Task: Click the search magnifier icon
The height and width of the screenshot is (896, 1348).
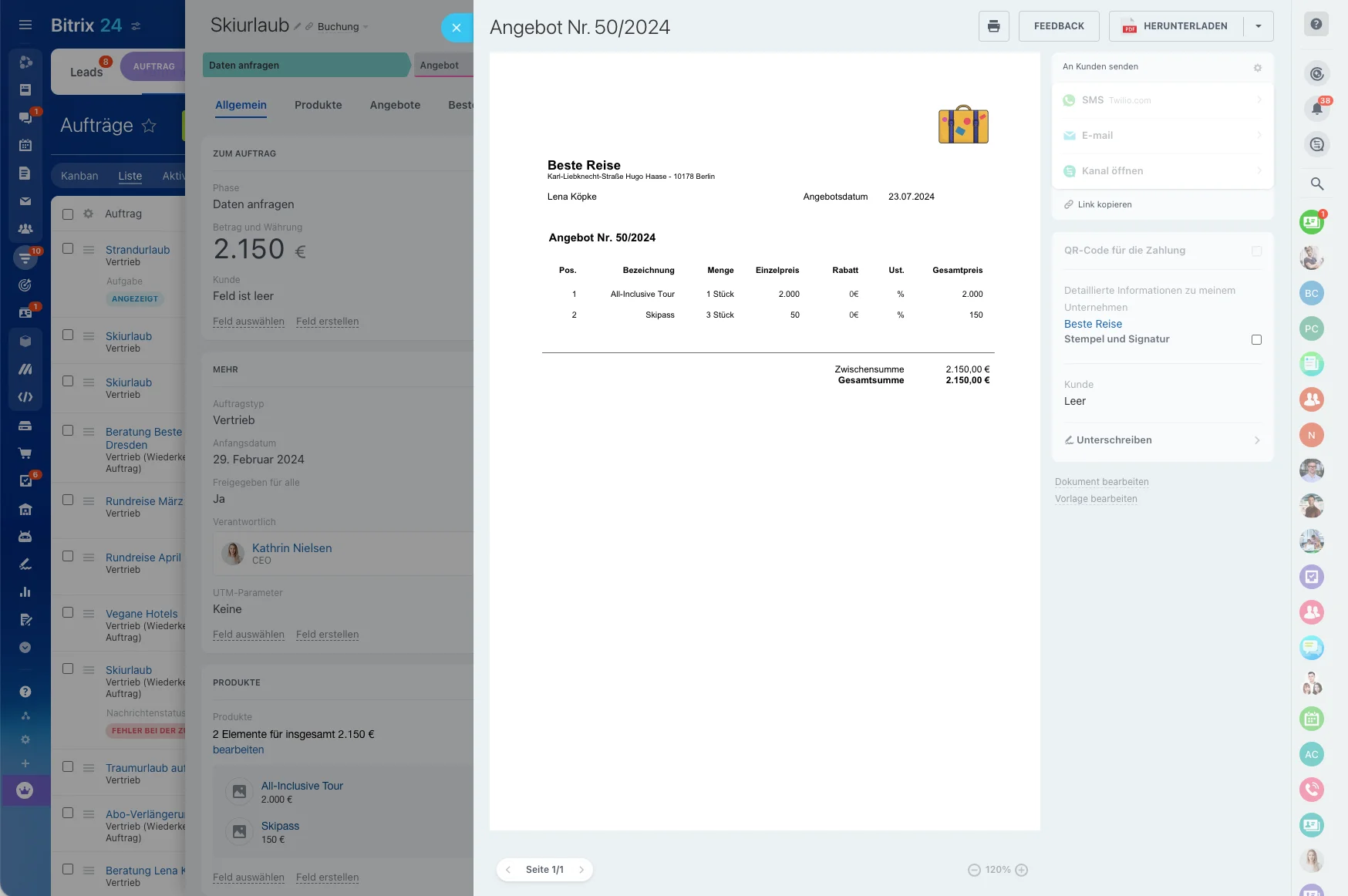Action: tap(1317, 184)
